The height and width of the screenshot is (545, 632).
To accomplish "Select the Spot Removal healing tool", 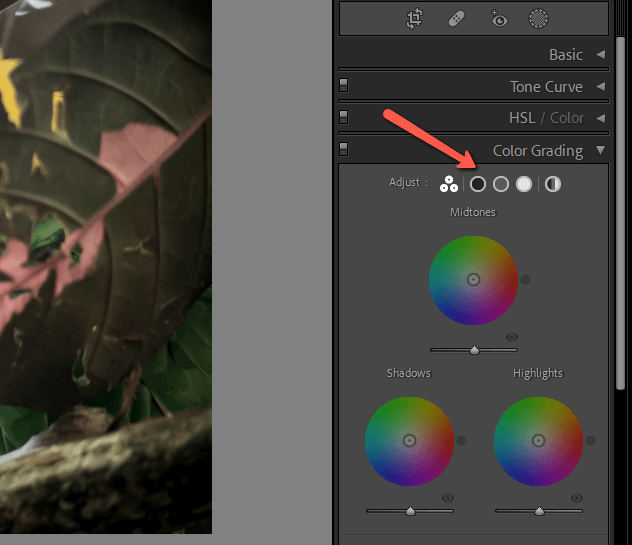I will (x=456, y=19).
